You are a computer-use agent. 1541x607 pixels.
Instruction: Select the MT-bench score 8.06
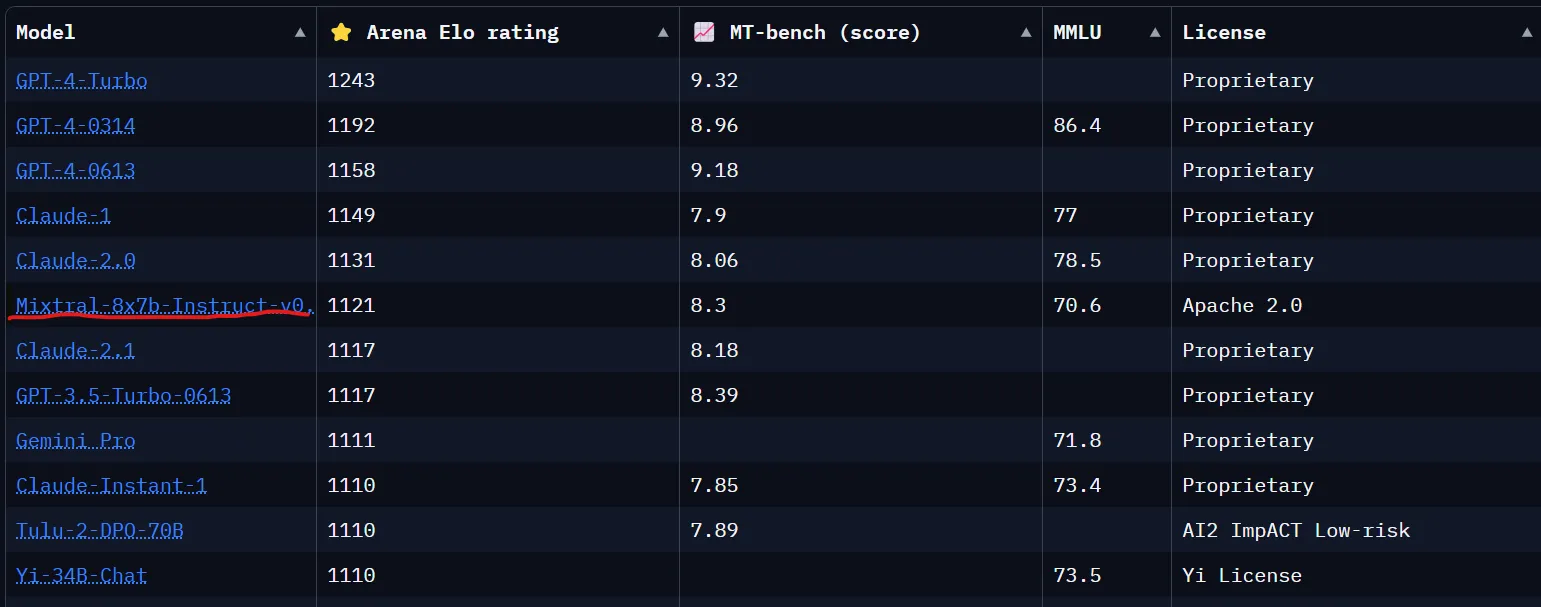tap(715, 260)
